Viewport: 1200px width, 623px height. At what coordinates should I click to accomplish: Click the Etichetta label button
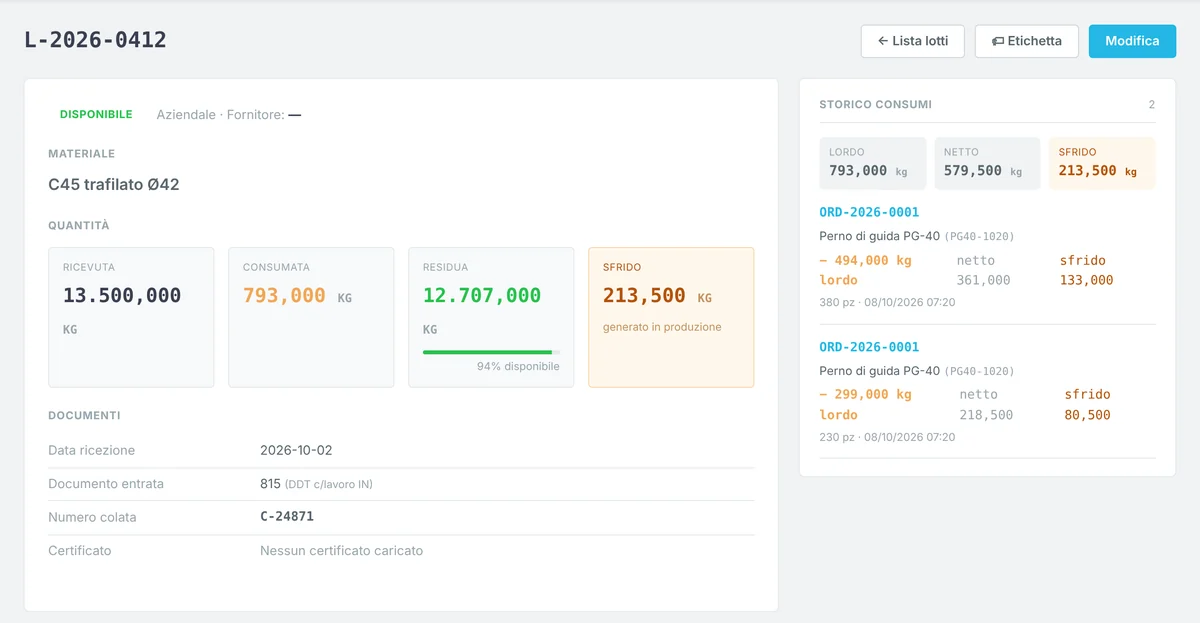tap(1027, 41)
